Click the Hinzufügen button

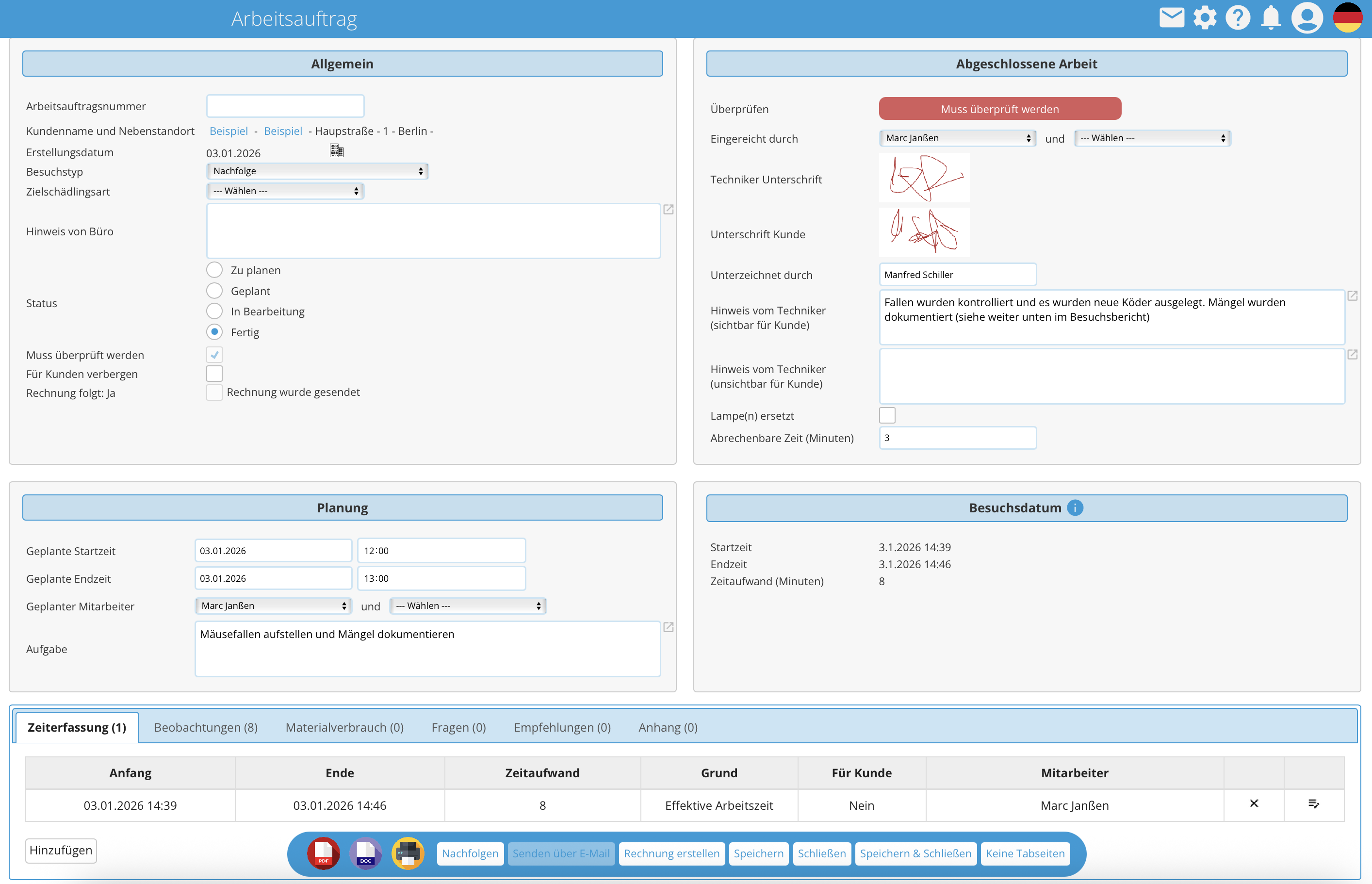60,850
